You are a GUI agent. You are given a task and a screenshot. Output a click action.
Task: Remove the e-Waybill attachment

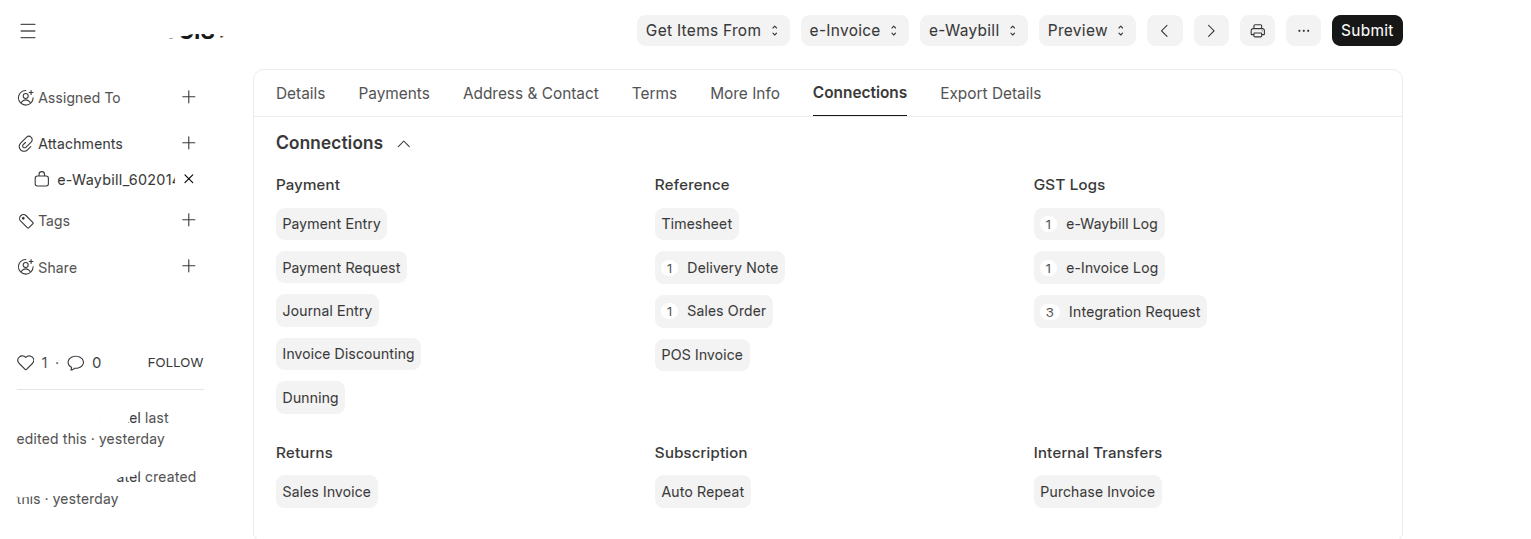click(x=189, y=179)
